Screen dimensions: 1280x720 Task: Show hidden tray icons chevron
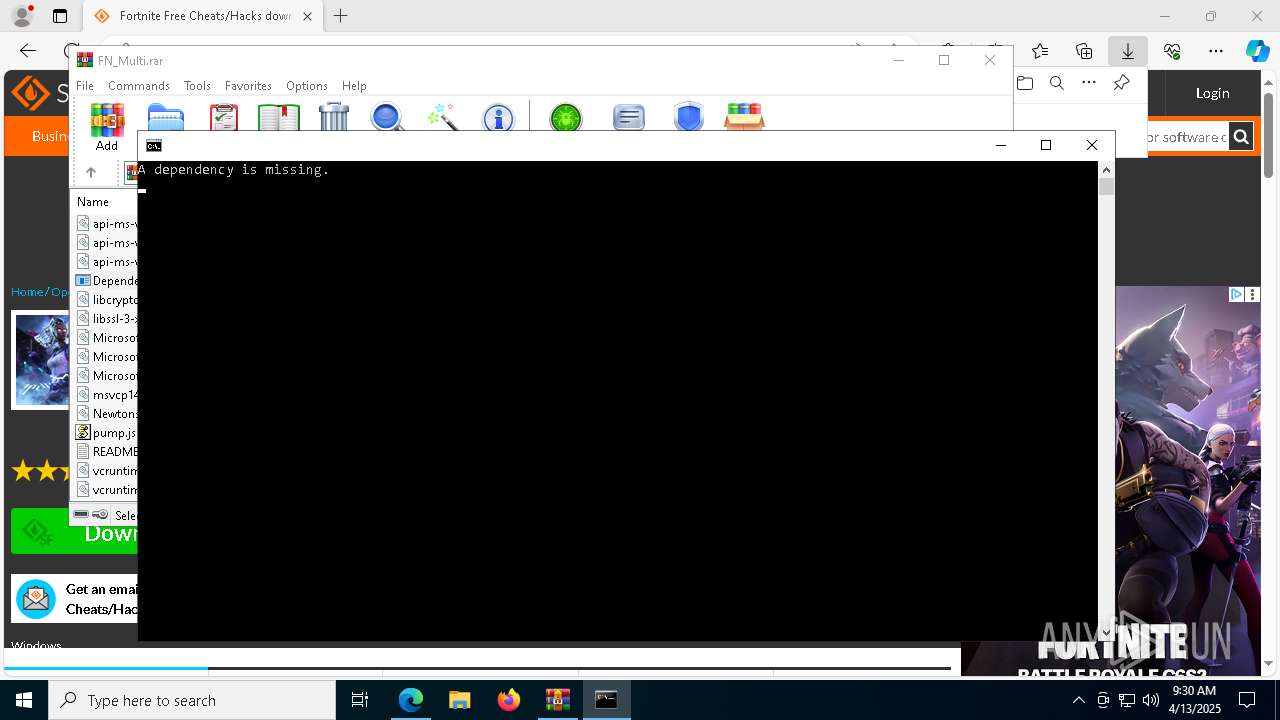pos(1078,700)
